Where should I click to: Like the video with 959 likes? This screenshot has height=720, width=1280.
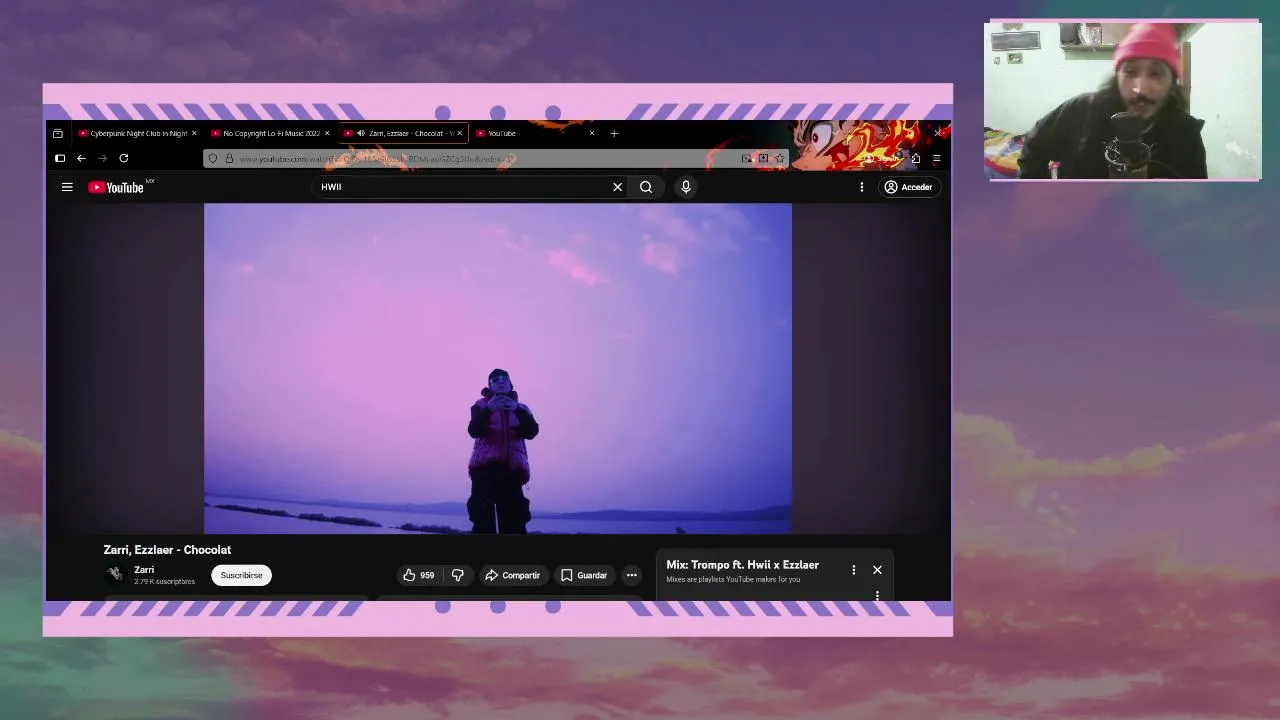click(x=418, y=575)
